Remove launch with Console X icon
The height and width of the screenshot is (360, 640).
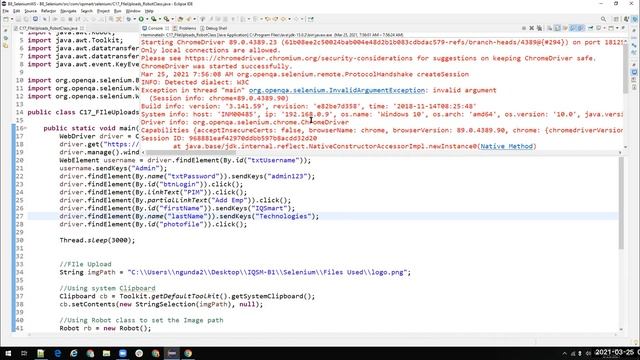tap(531, 28)
